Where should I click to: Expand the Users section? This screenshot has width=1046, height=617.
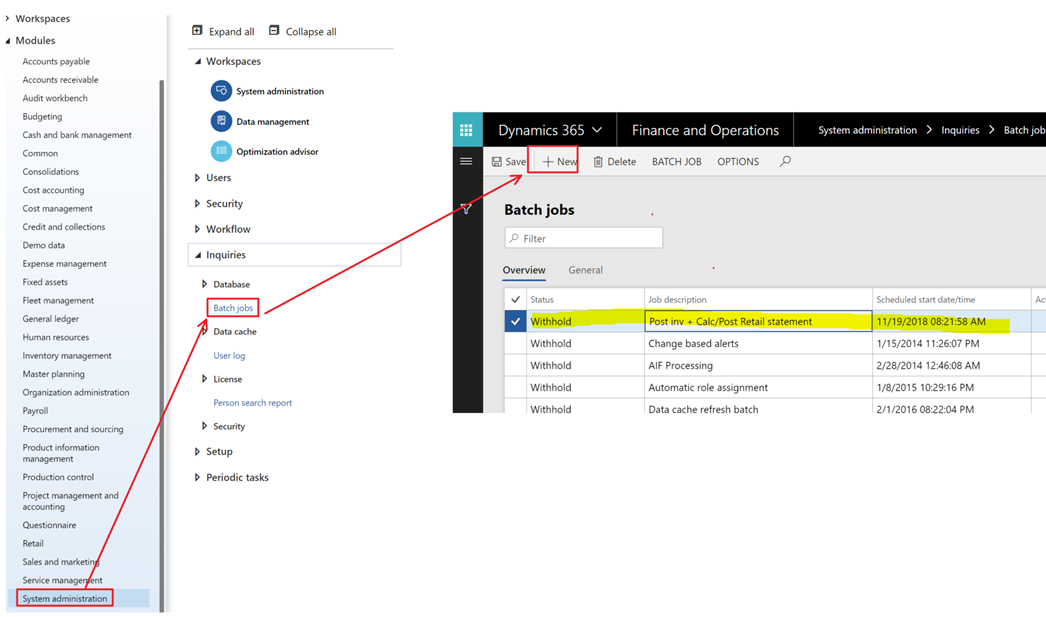197,178
